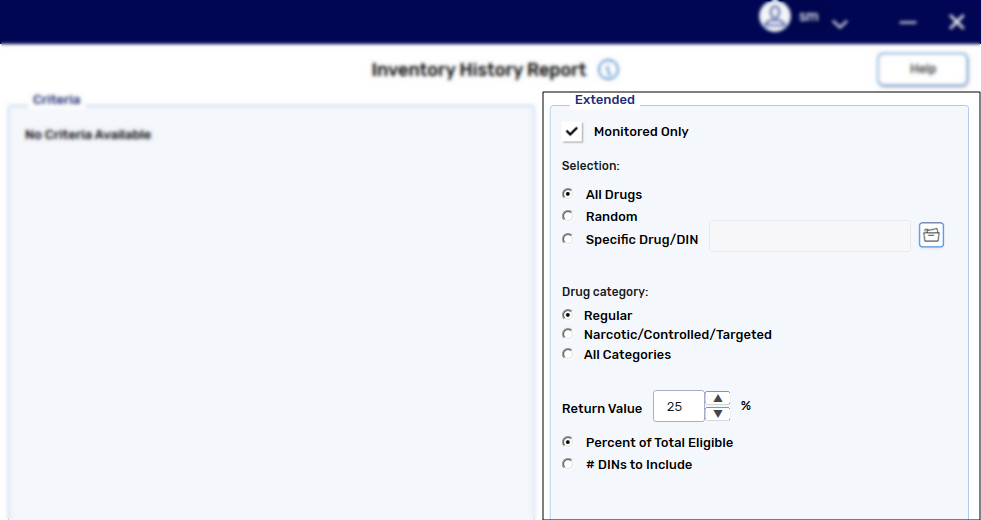The height and width of the screenshot is (520, 981).
Task: Open the drug search folder icon
Action: coord(931,235)
